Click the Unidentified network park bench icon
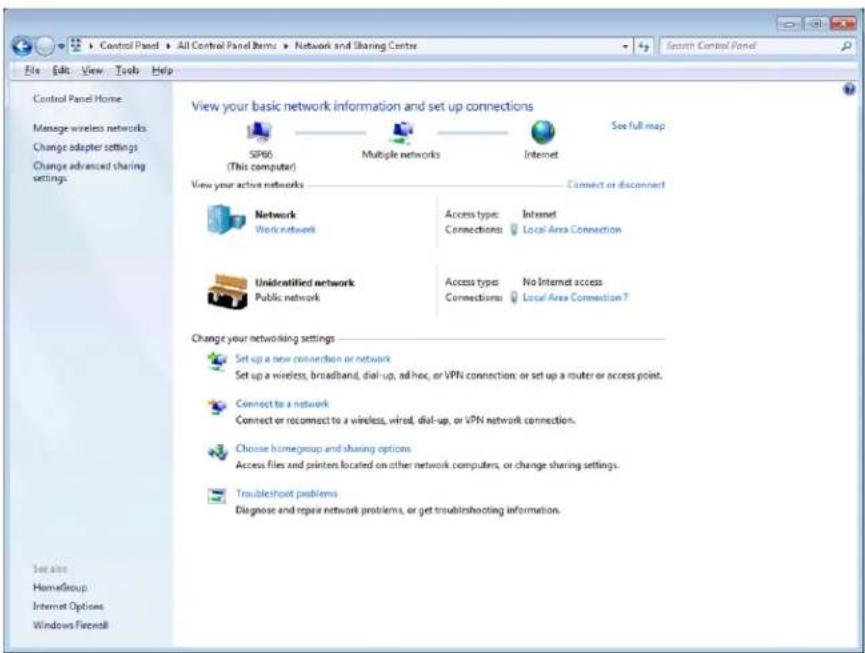 click(227, 291)
